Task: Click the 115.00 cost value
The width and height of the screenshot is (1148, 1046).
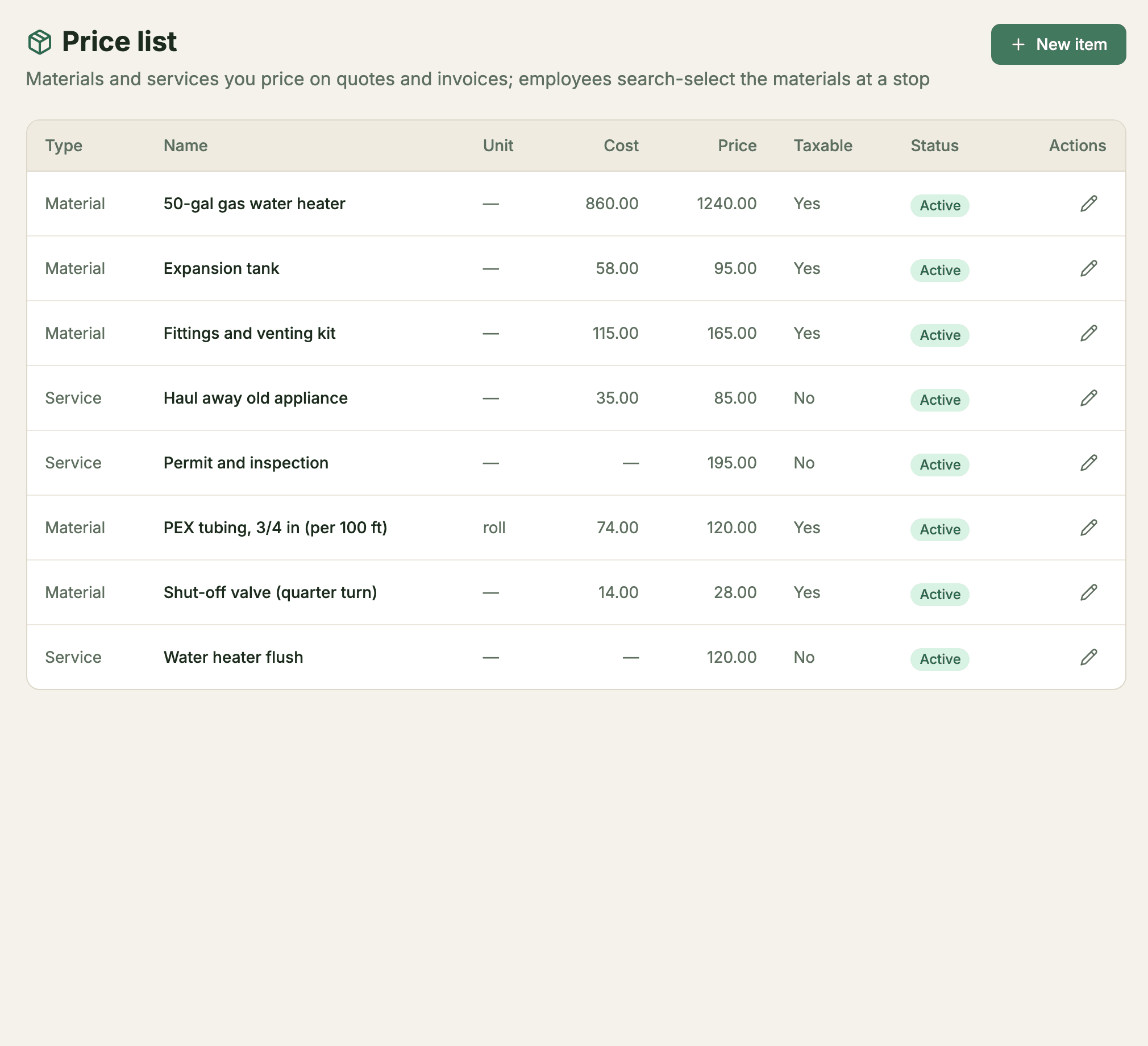Action: point(615,334)
